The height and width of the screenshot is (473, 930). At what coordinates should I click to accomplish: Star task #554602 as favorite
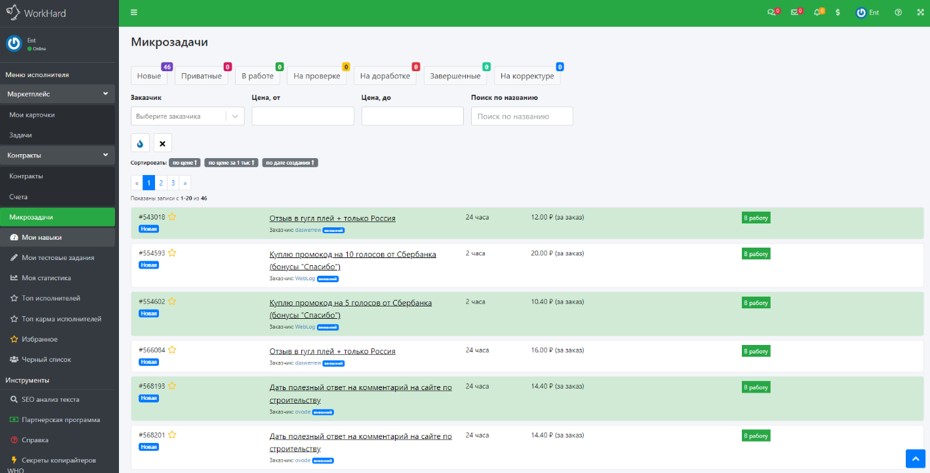click(x=172, y=301)
